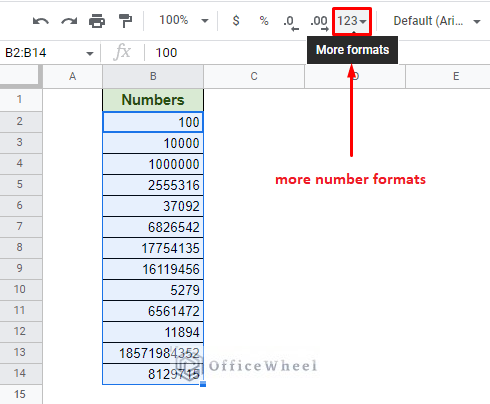Click the Redo arrow icon

69,21
